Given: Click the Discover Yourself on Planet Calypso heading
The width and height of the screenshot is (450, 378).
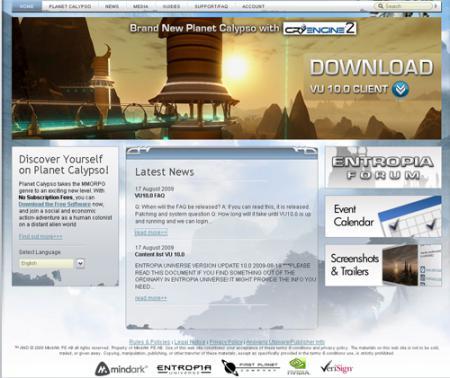Looking at the screenshot, I should point(64,165).
